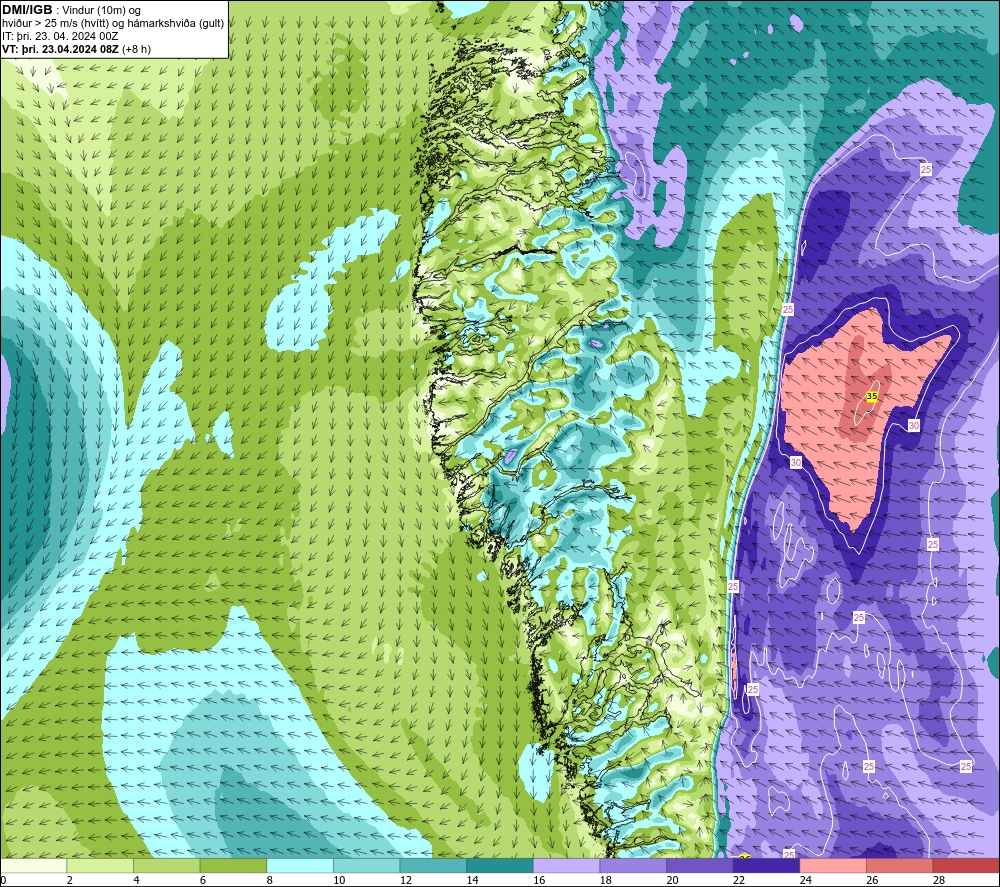Select the 0–2 m/s palest color swatch
Viewport: 1000px width, 887px height.
pyautogui.click(x=34, y=866)
